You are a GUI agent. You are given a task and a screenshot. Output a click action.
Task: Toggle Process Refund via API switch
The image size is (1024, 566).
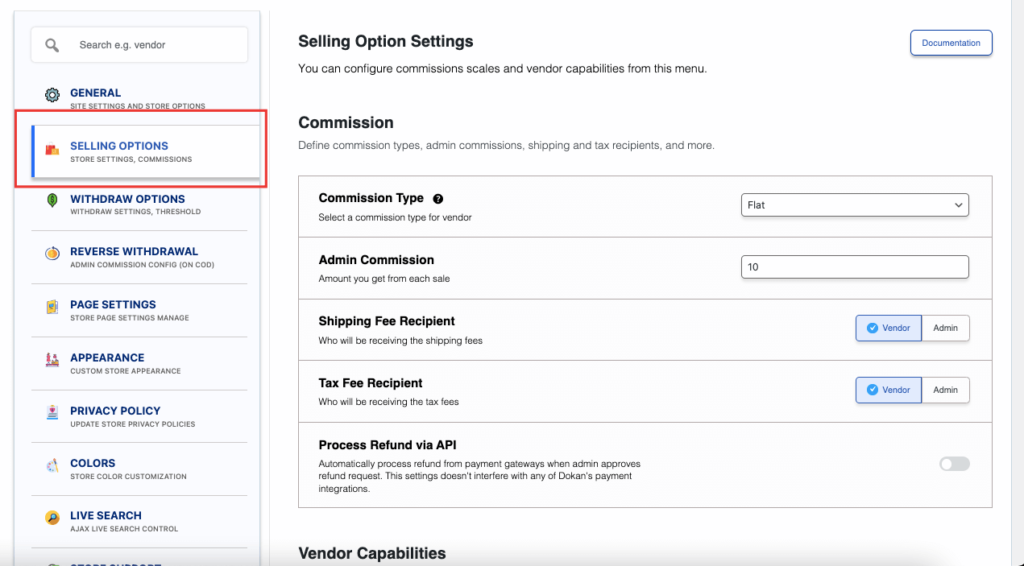pyautogui.click(x=954, y=464)
